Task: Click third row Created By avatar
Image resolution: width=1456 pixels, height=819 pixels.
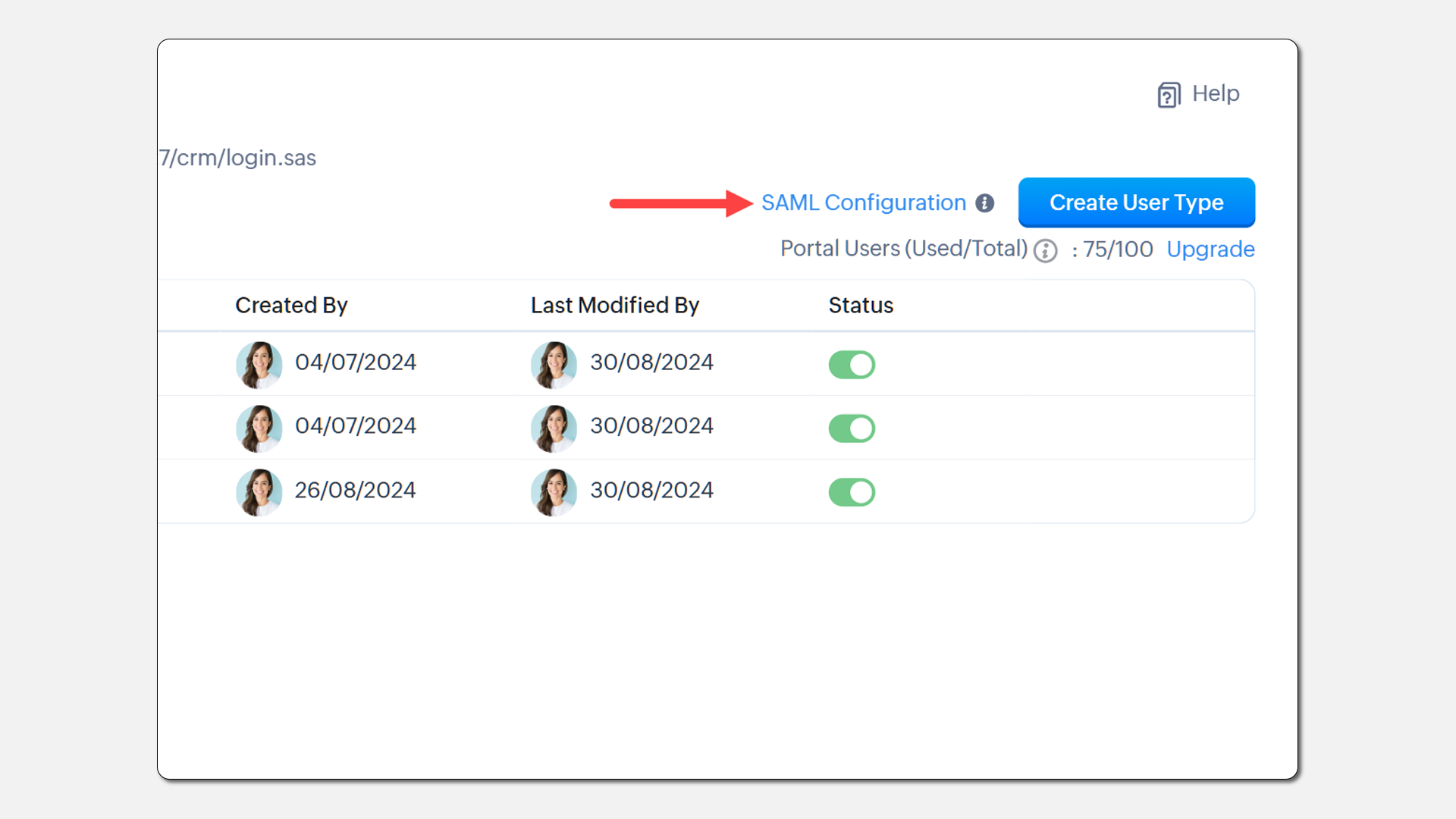Action: [x=259, y=491]
